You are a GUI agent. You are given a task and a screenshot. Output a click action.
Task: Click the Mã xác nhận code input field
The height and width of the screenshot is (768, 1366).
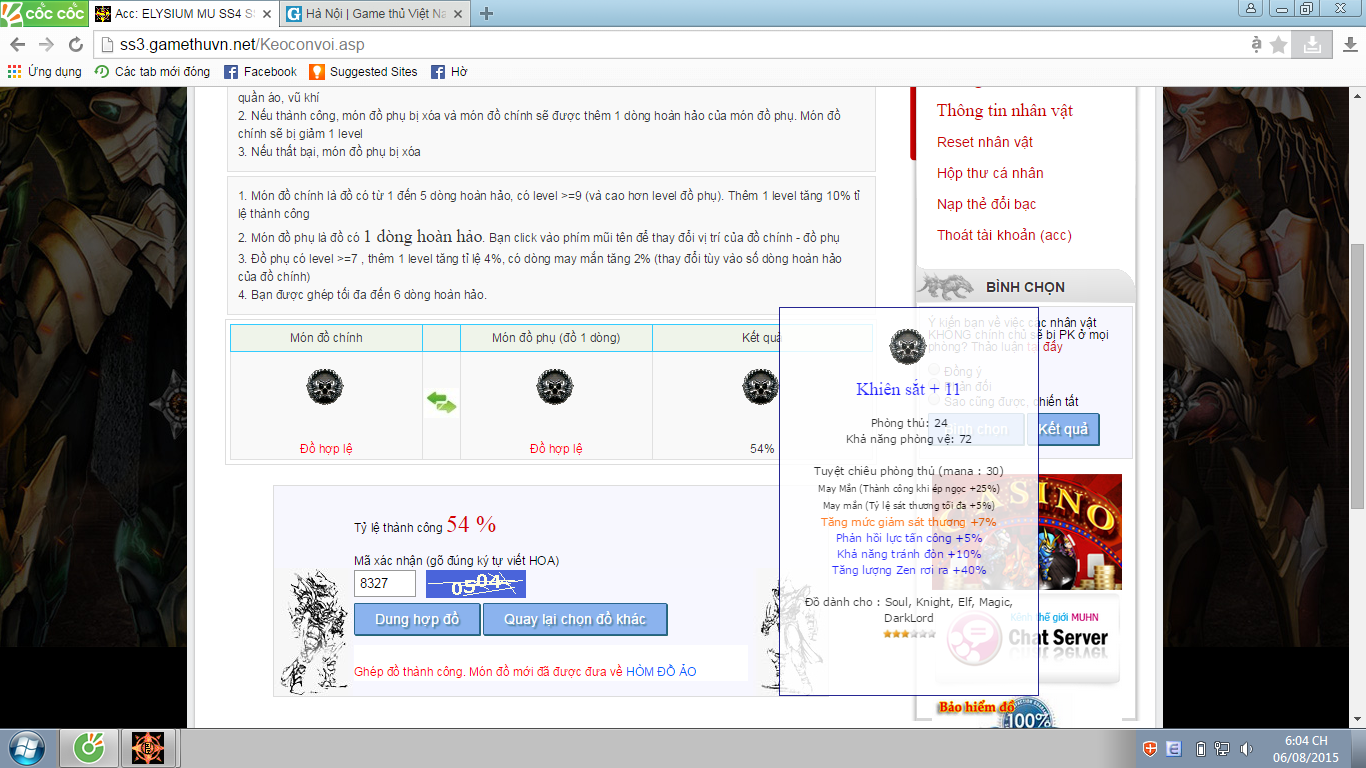pyautogui.click(x=385, y=584)
